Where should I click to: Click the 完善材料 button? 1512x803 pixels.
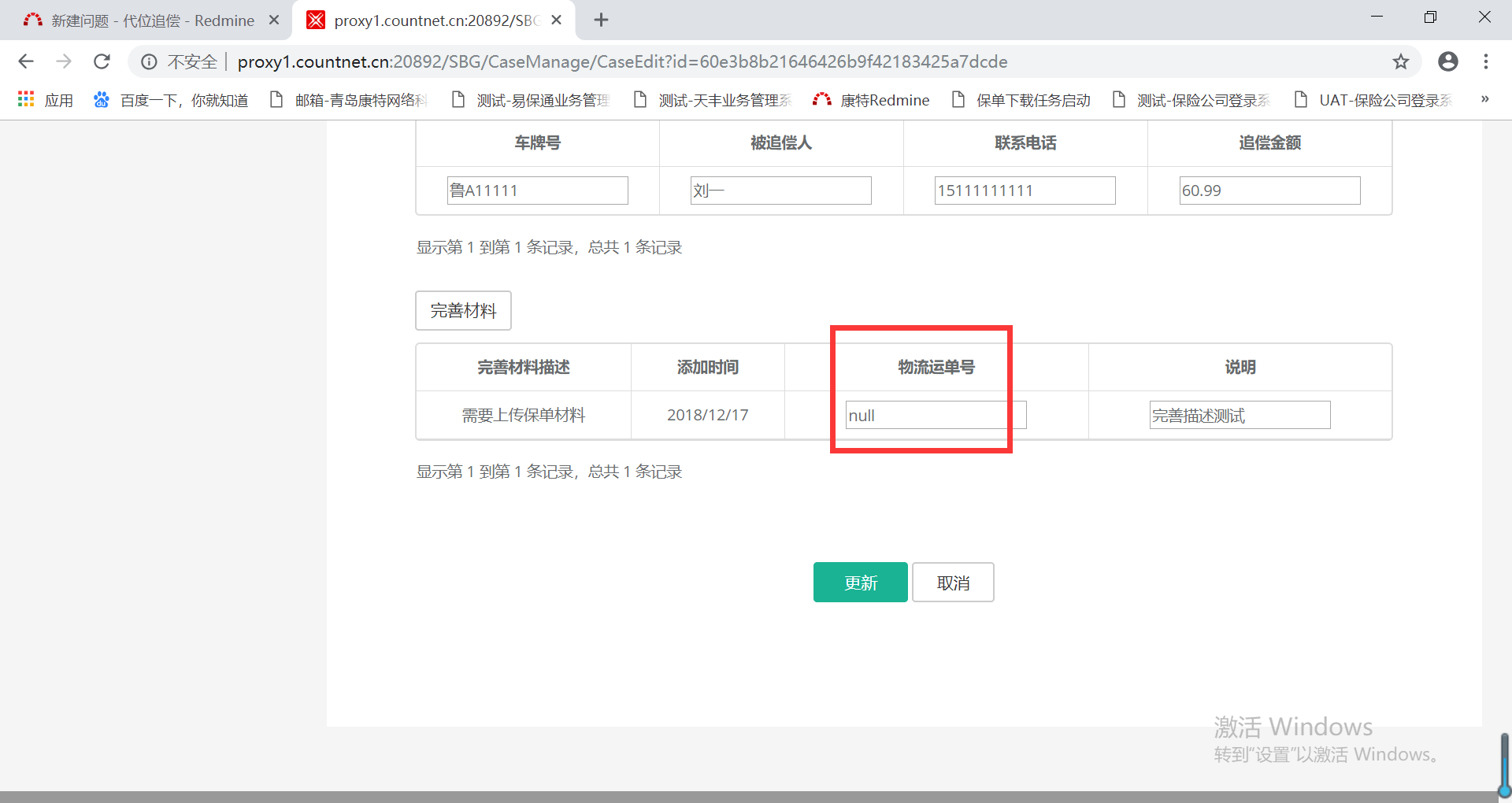pos(464,311)
